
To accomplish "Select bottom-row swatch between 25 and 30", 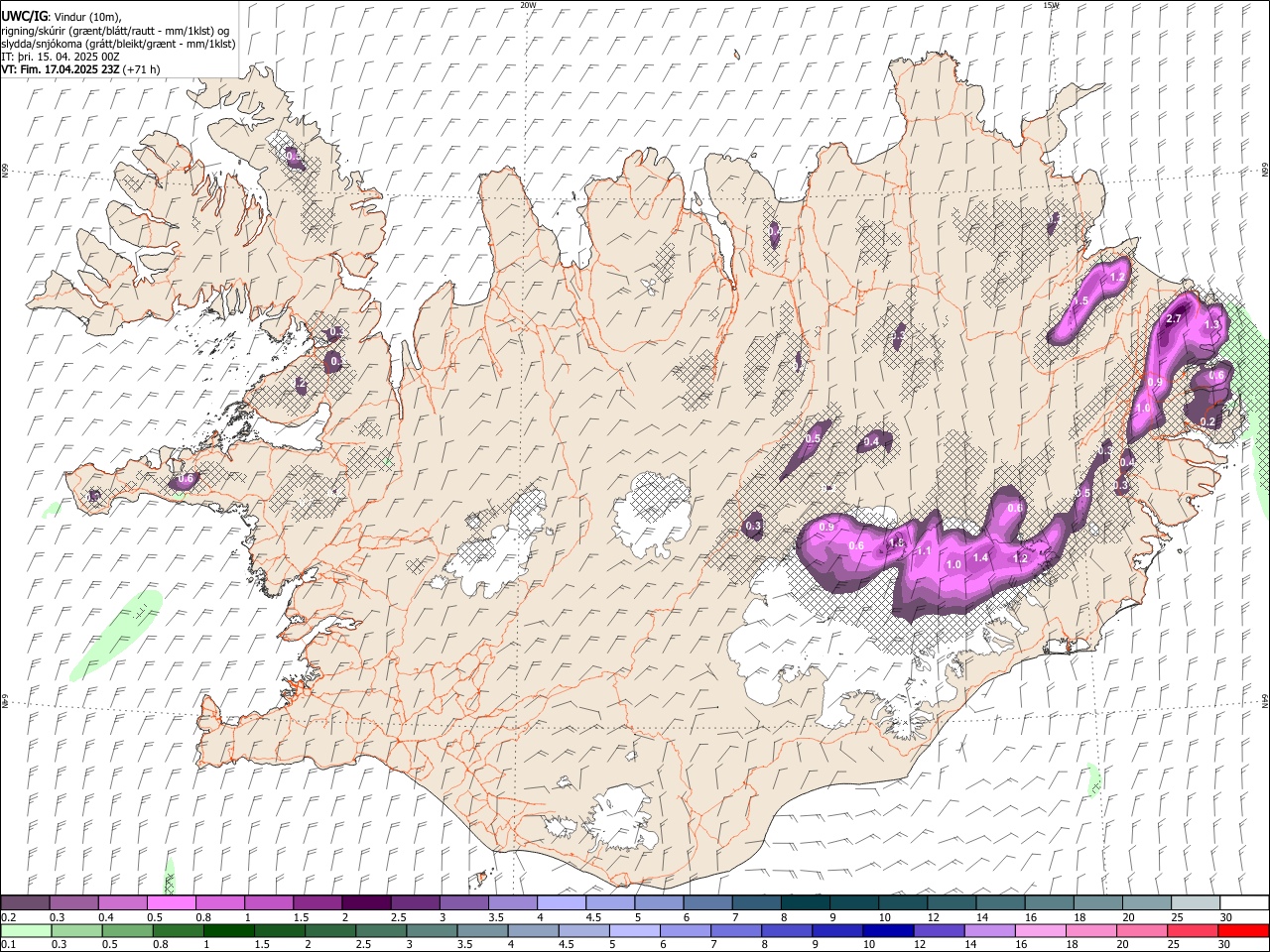I will pyautogui.click(x=1194, y=930).
